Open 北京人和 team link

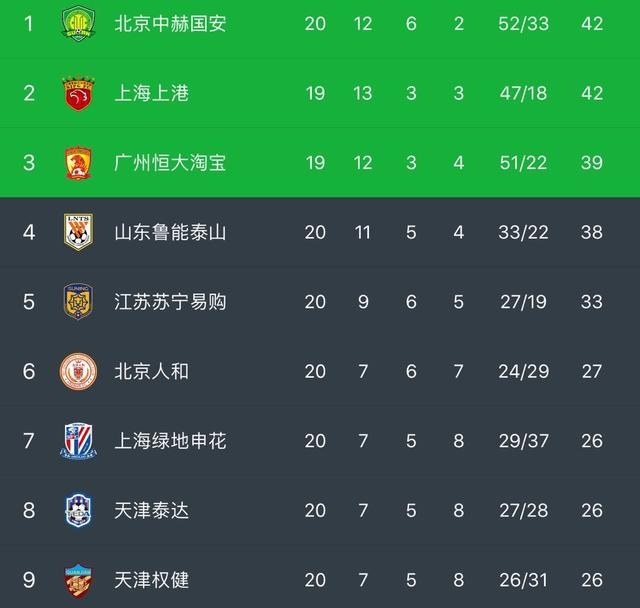[x=151, y=371]
